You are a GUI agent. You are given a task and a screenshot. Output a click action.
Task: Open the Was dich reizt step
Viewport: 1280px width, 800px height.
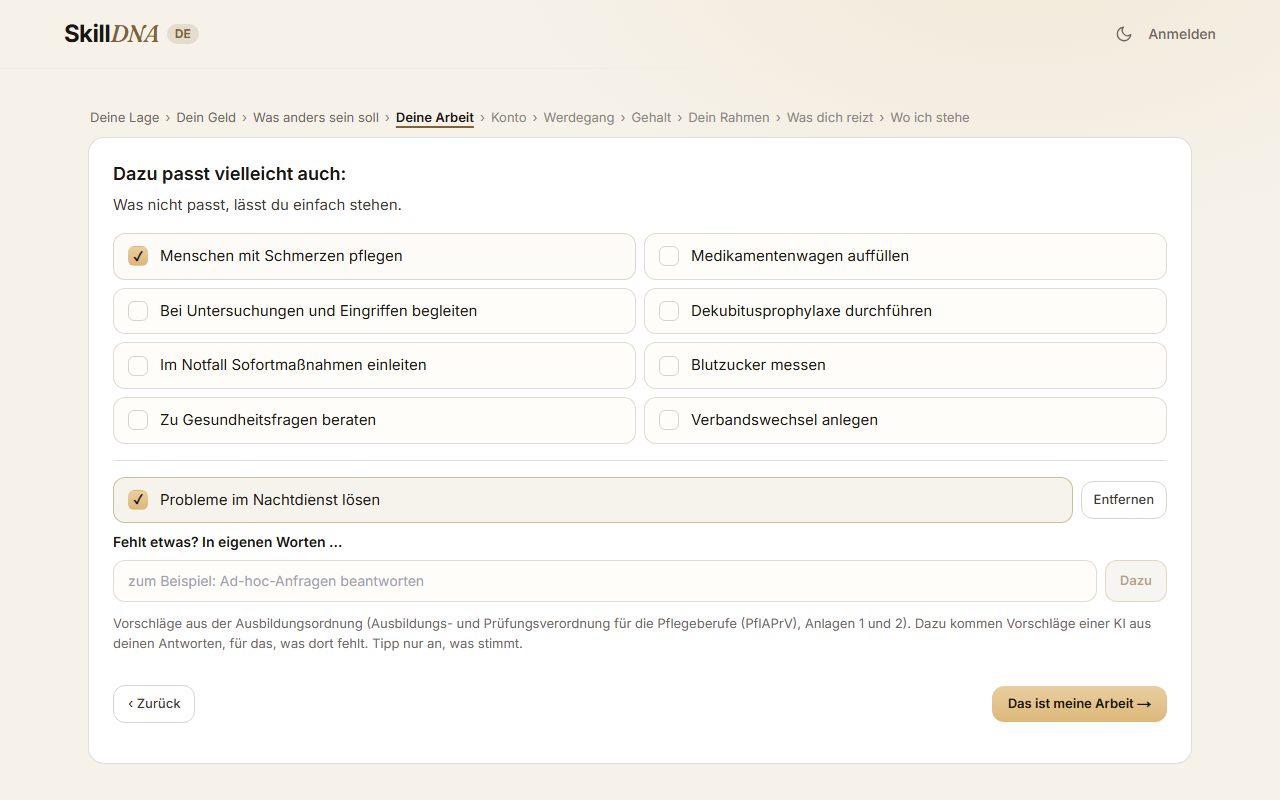point(830,118)
